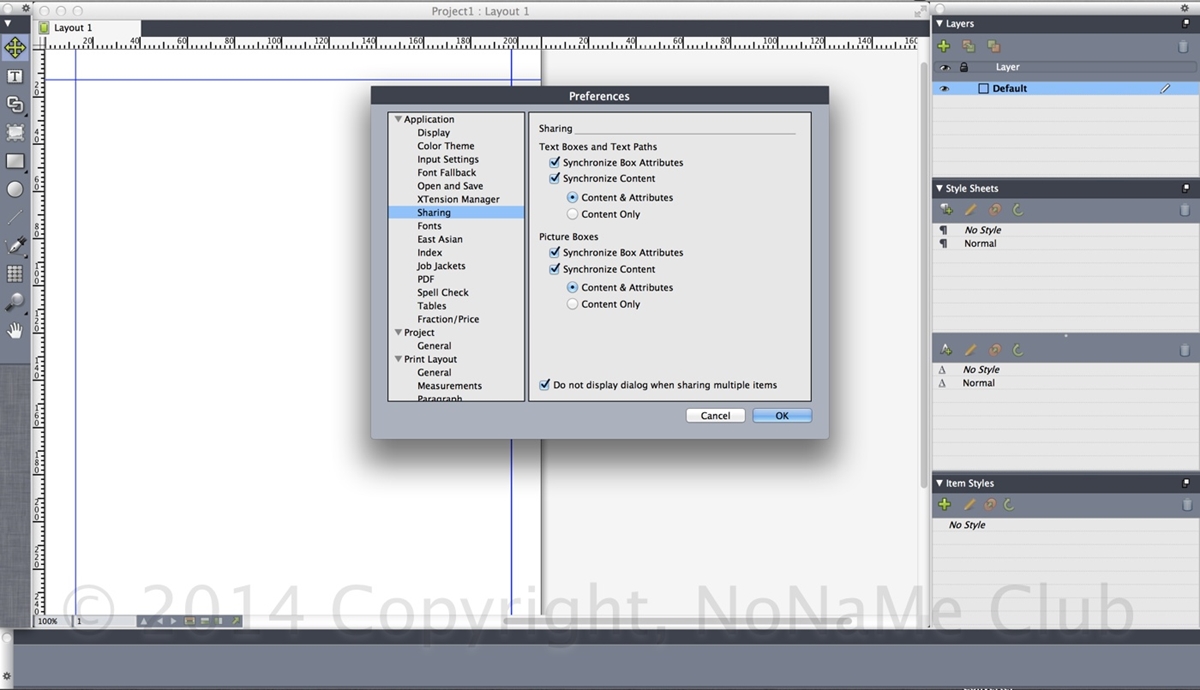Image resolution: width=1200 pixels, height=690 pixels.
Task: Select the Text Content tool
Action: [x=15, y=77]
